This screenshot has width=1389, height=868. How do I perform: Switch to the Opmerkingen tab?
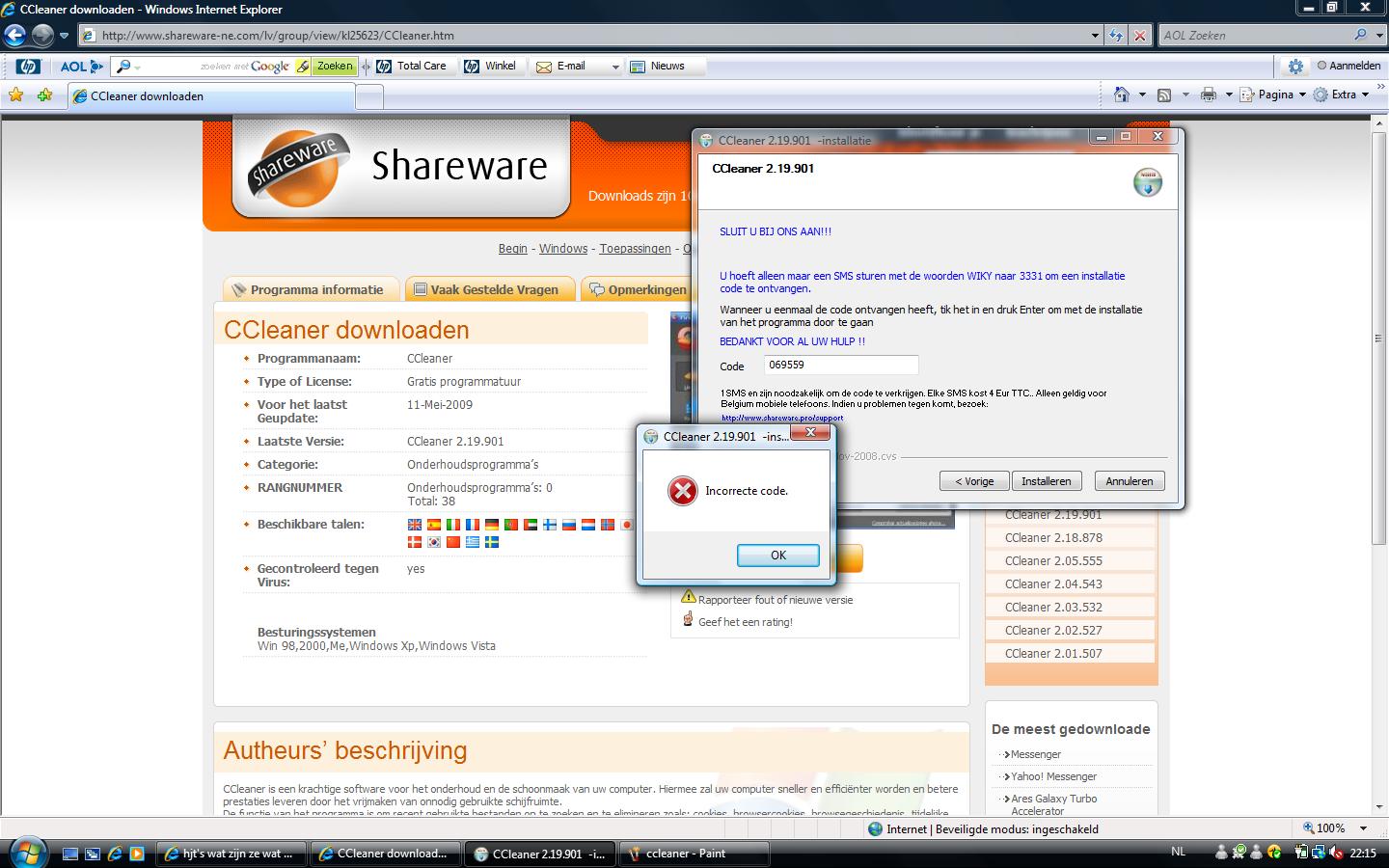click(x=637, y=289)
